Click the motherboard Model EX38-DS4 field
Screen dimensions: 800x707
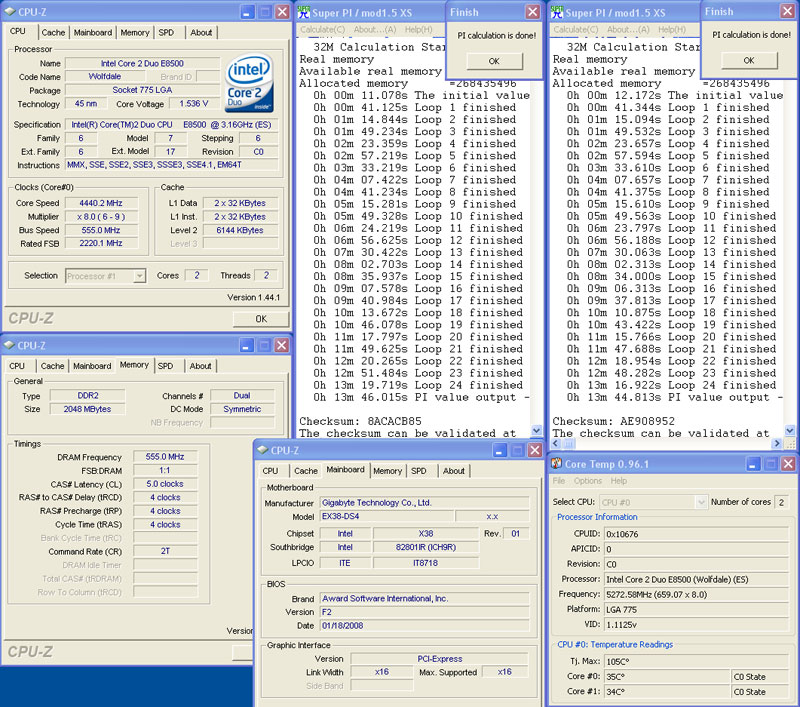click(x=386, y=516)
